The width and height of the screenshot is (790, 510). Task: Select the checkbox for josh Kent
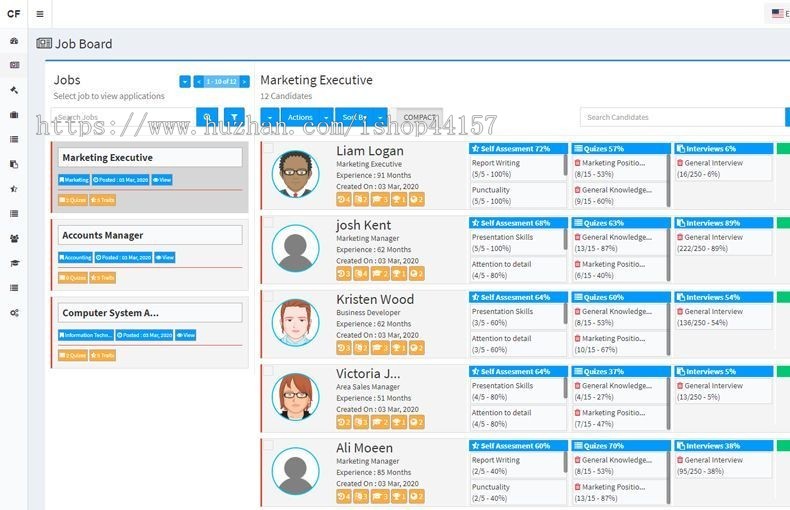pyautogui.click(x=269, y=222)
